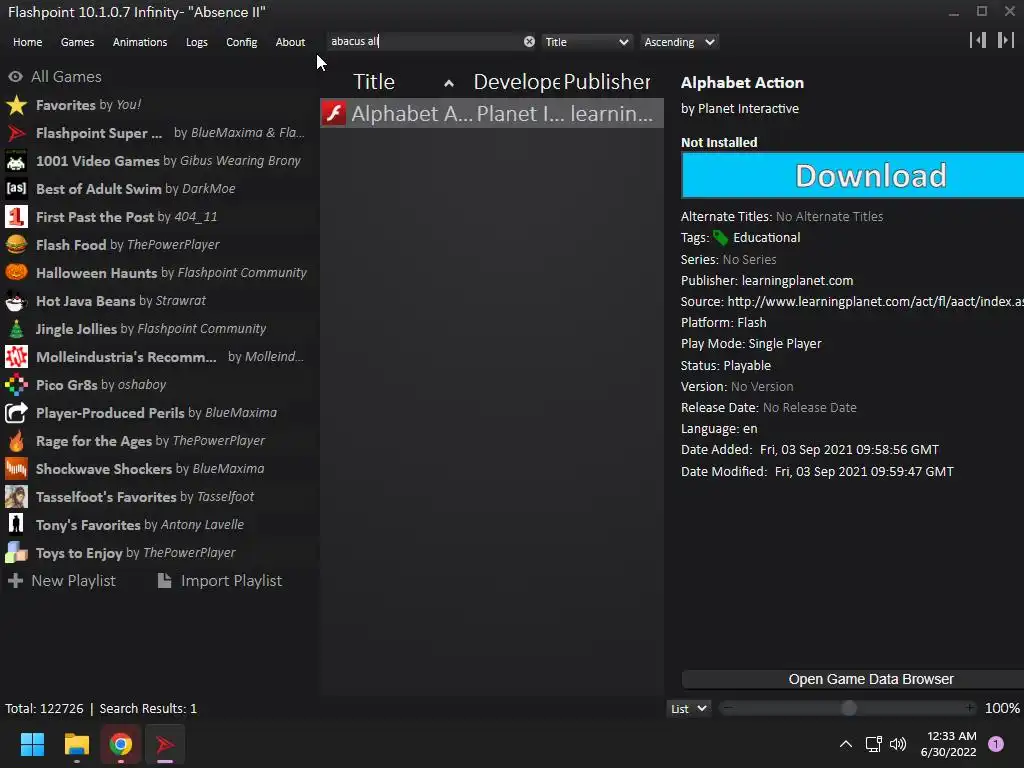Screen dimensions: 1024x768
Task: Click the source URL field
Action: tap(875, 302)
